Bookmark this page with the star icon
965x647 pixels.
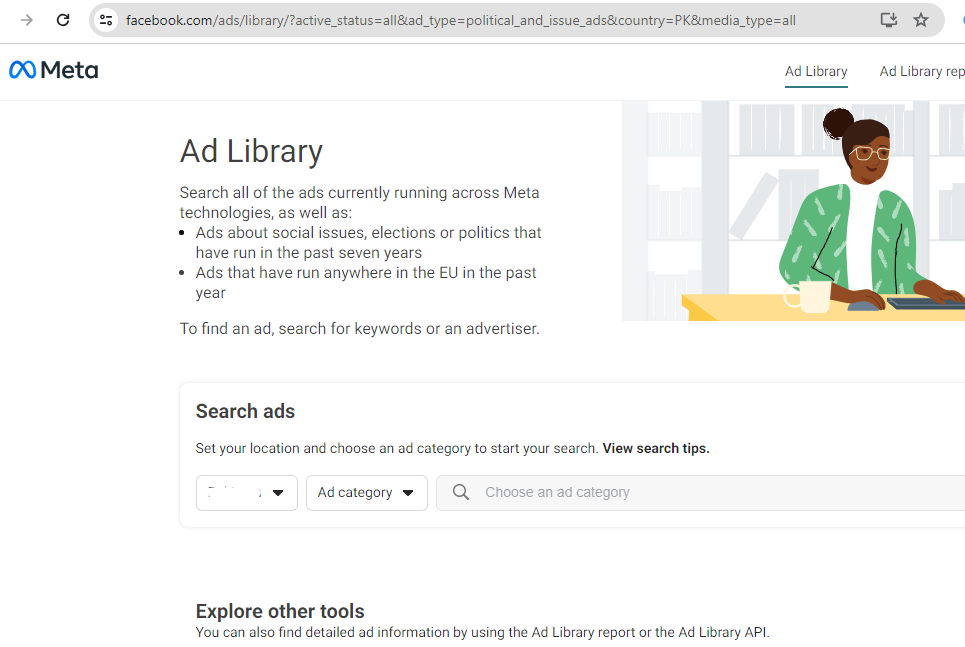pos(921,20)
